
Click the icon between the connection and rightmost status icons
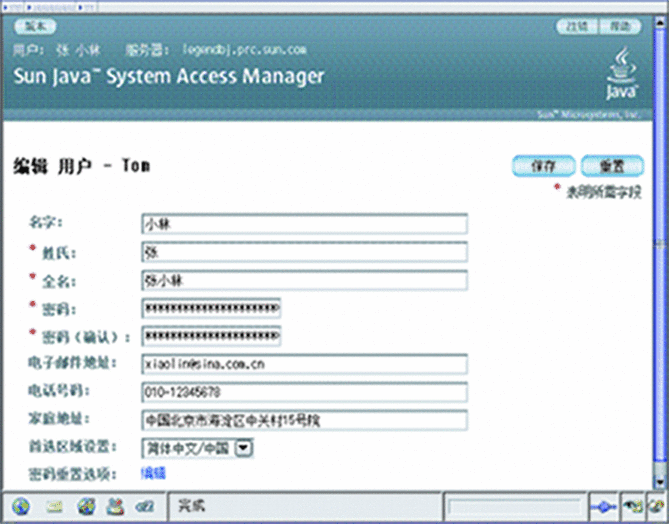coord(632,507)
